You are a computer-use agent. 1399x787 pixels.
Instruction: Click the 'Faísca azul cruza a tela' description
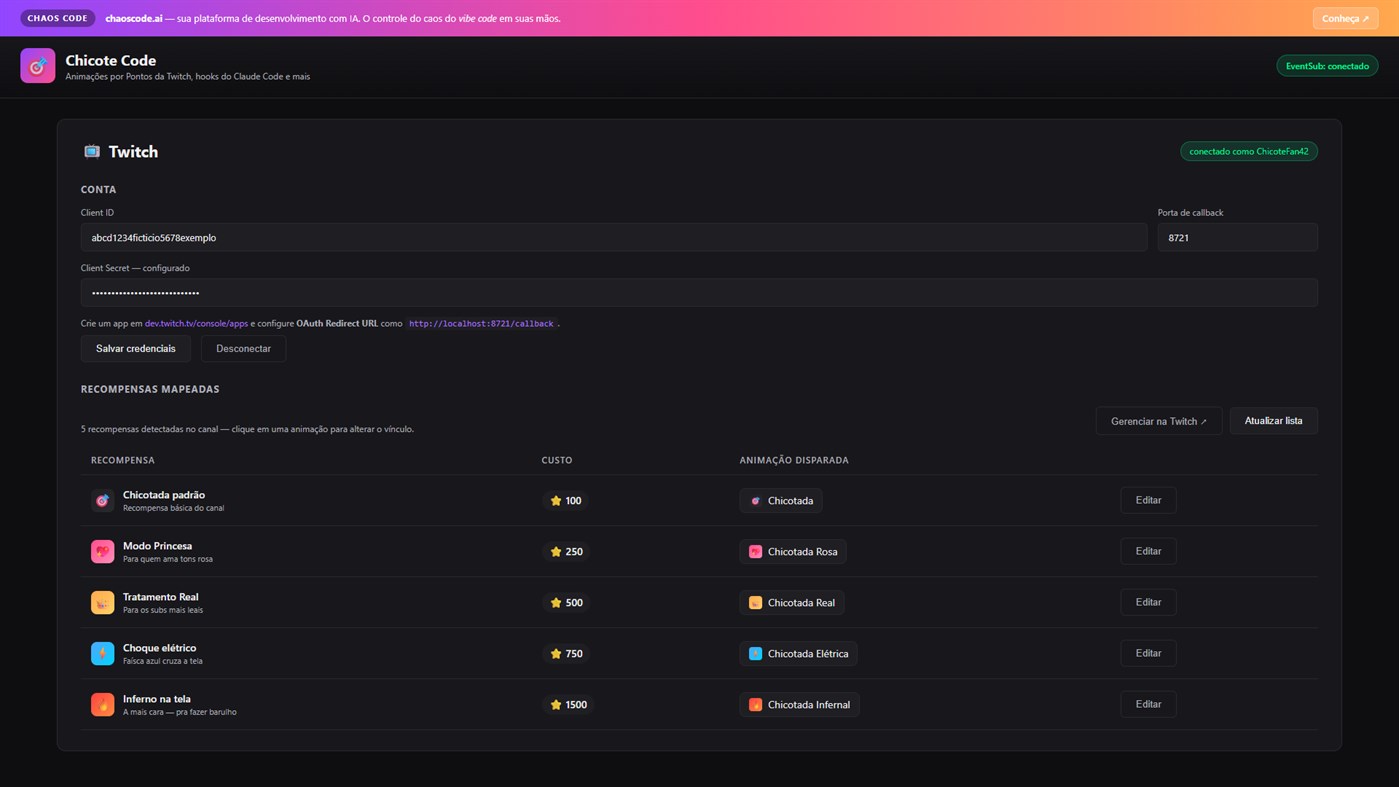[x=163, y=661]
